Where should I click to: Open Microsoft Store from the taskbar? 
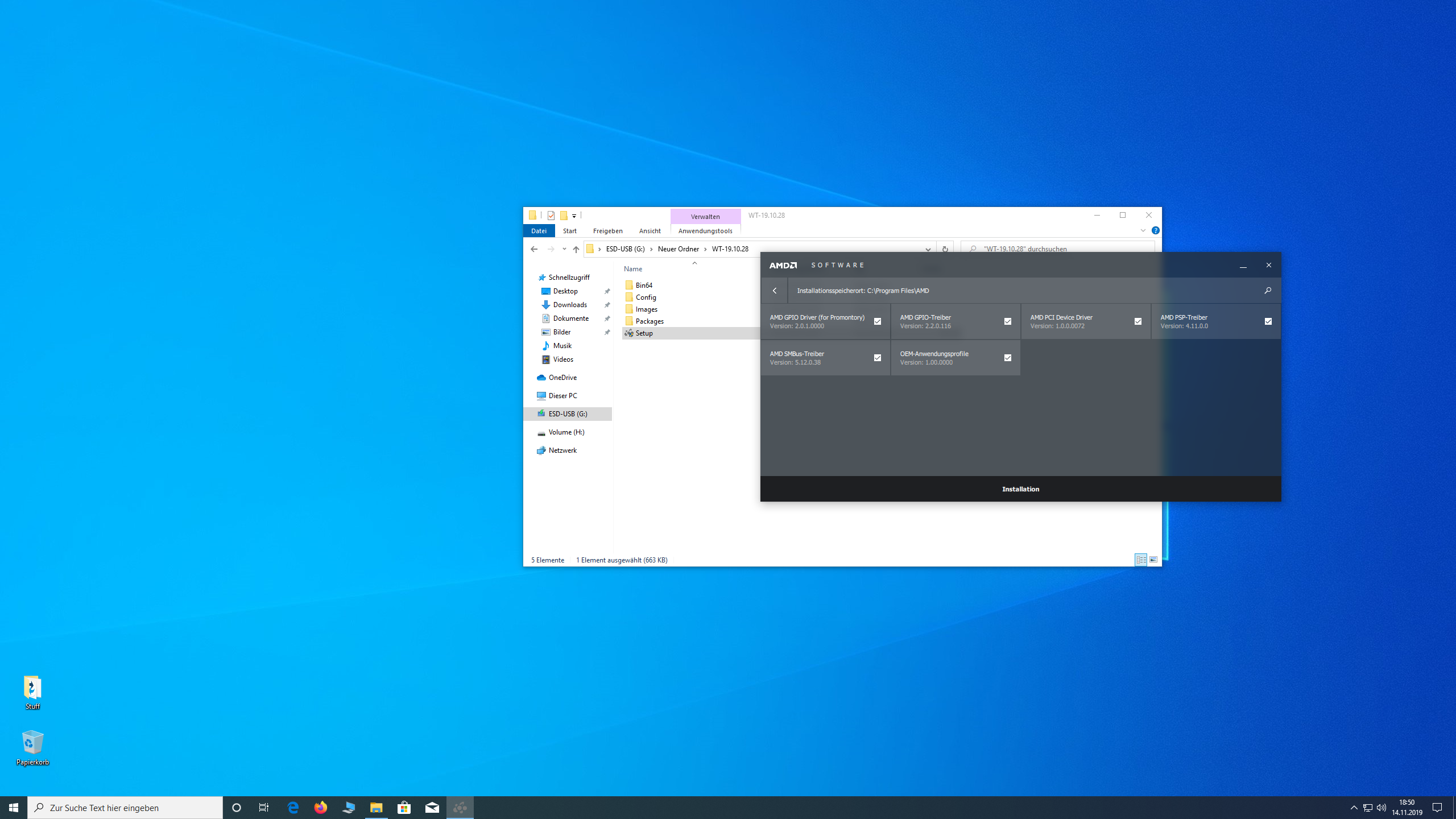coord(404,808)
